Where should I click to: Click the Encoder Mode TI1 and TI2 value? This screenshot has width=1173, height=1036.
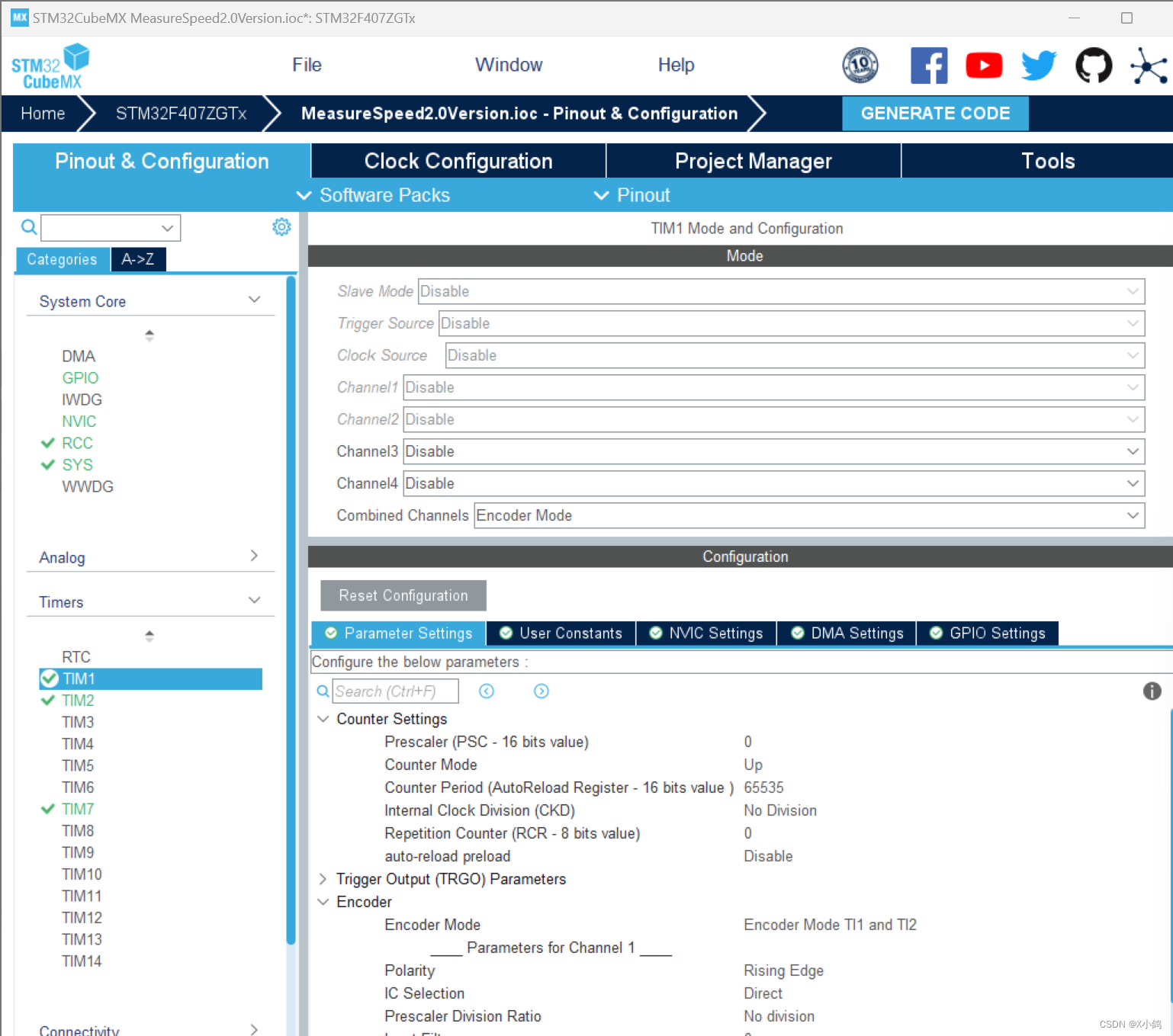[830, 925]
